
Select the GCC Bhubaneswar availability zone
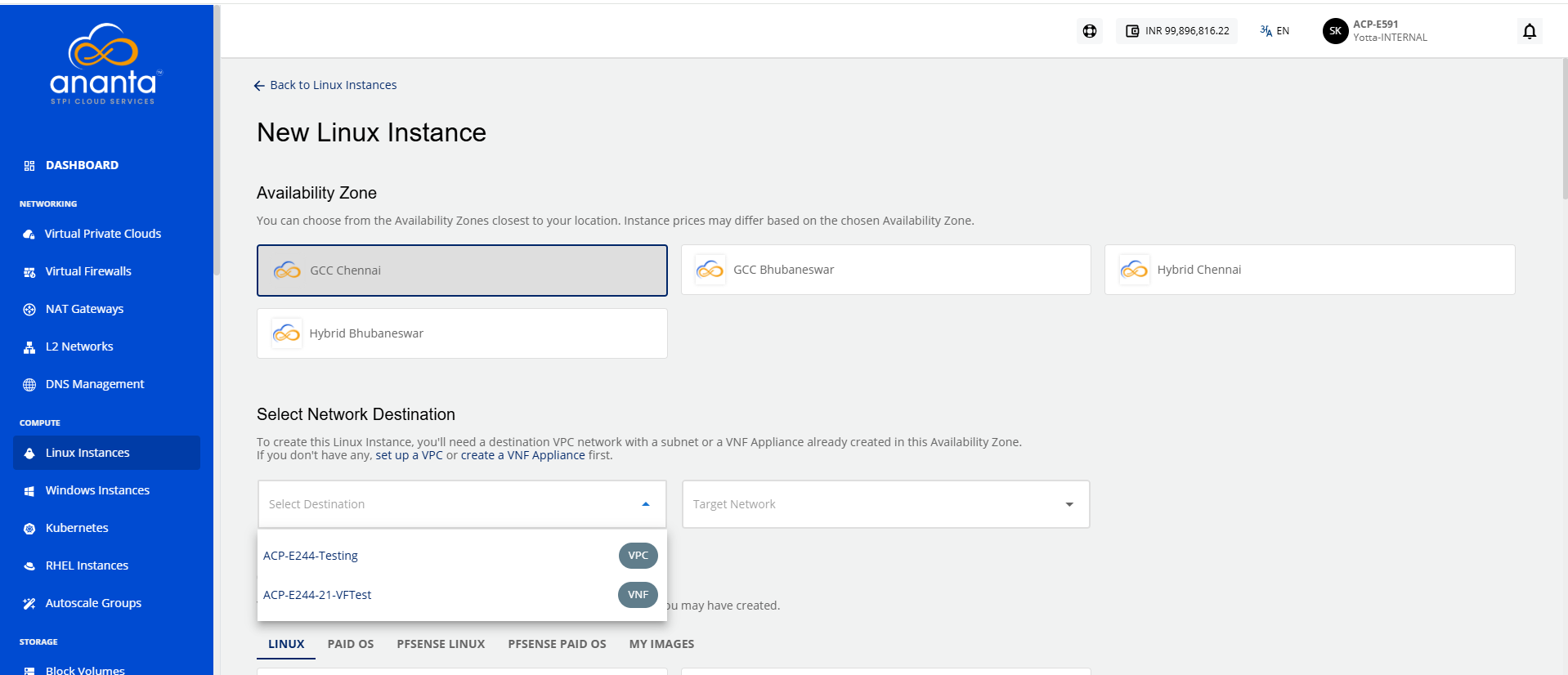pyautogui.click(x=885, y=270)
